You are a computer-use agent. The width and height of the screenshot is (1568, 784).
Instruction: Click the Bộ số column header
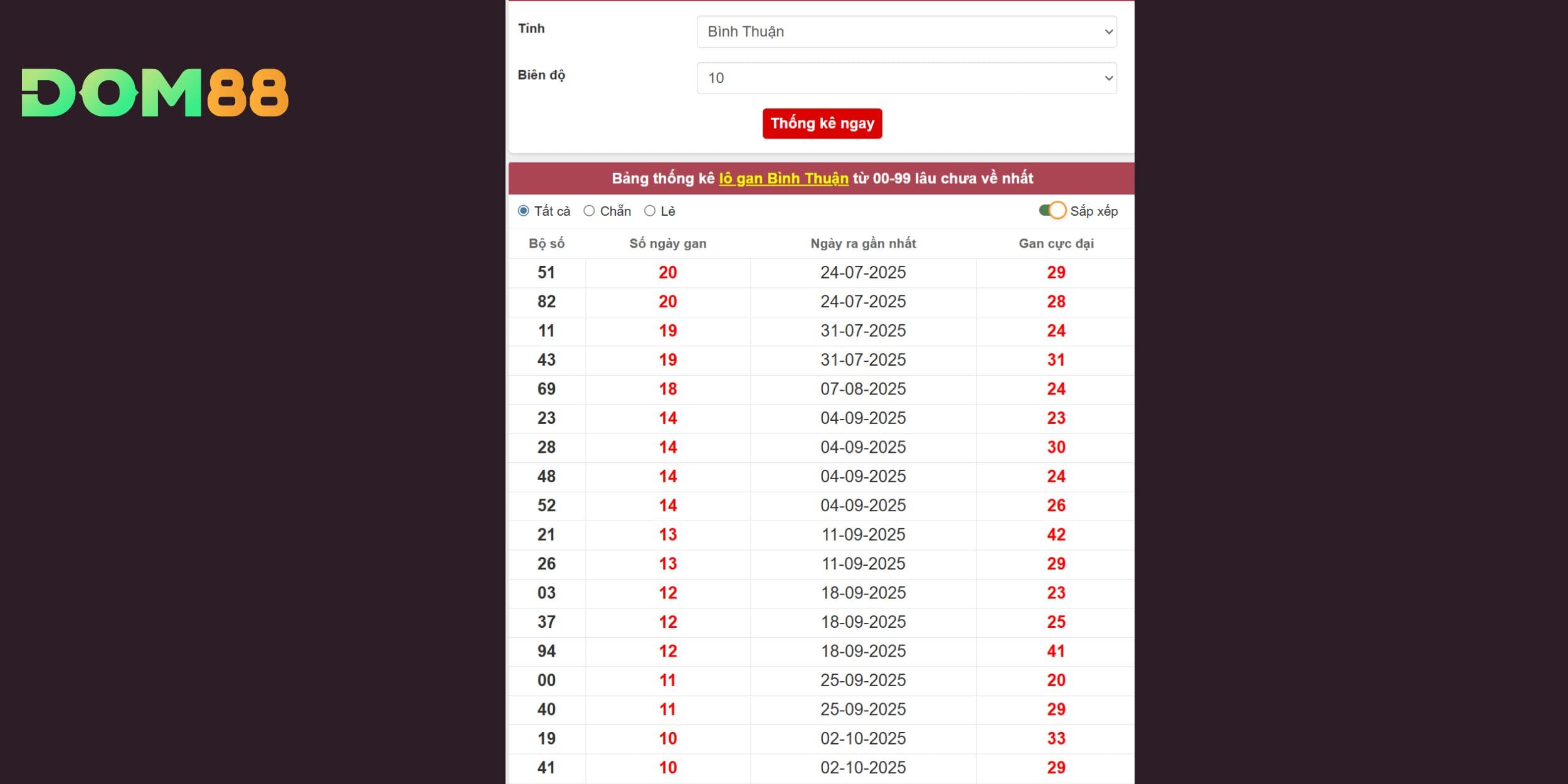[546, 244]
